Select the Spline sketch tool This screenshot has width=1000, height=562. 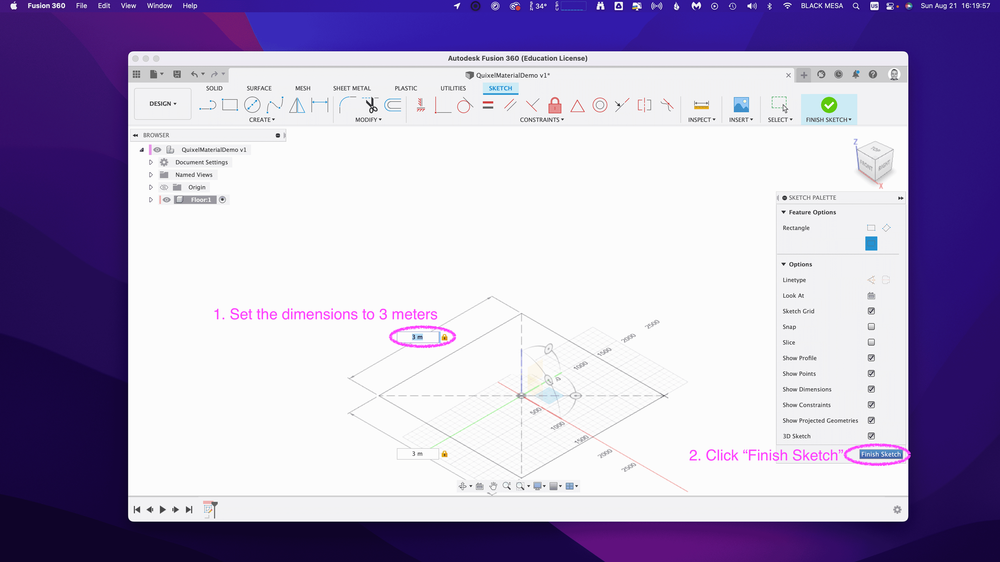275,105
